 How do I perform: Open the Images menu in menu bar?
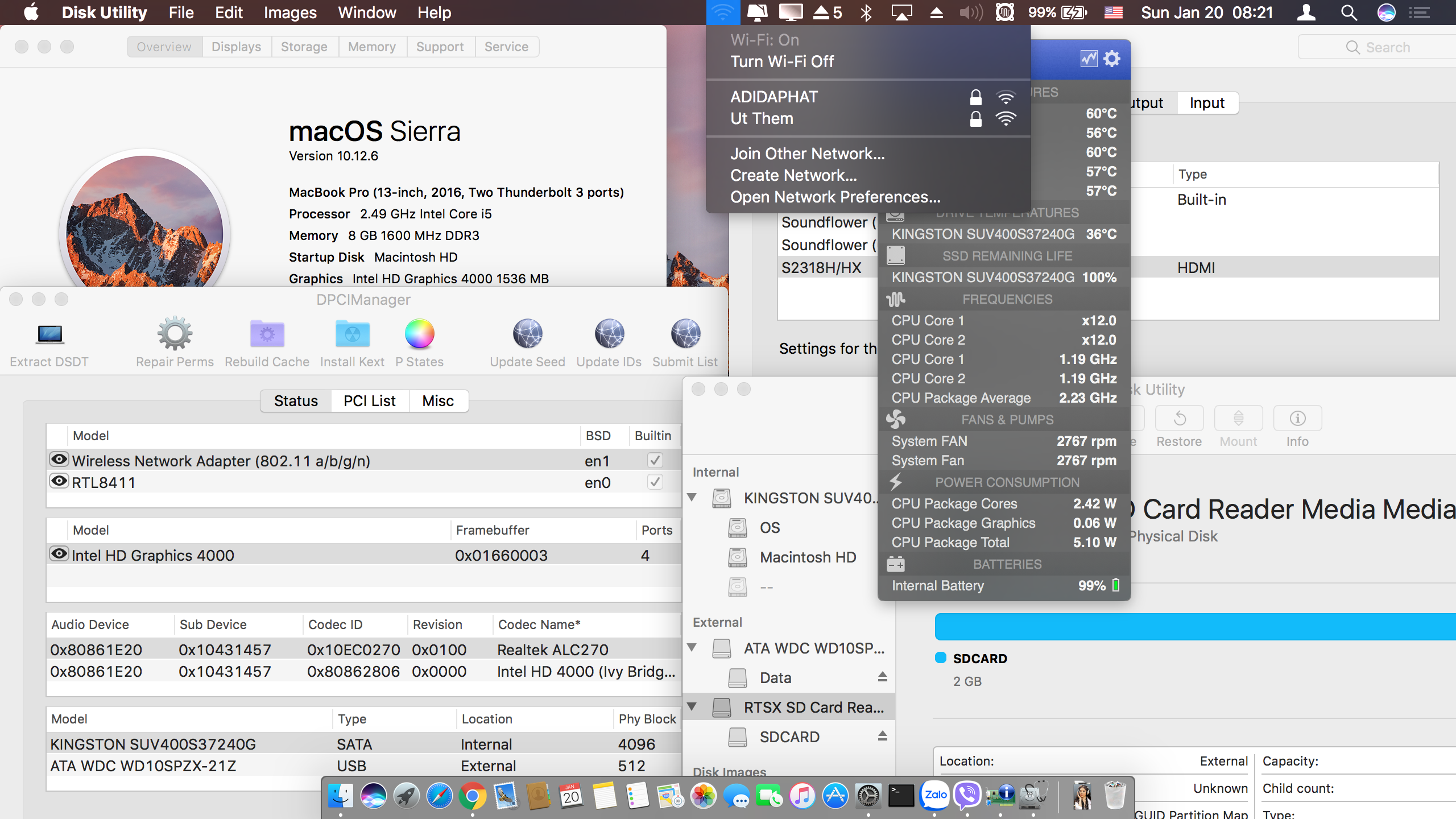pos(290,13)
